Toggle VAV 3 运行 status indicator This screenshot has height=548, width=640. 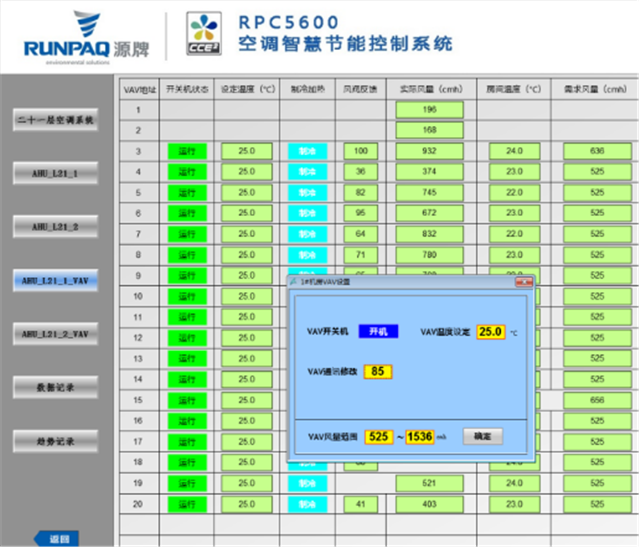click(186, 151)
